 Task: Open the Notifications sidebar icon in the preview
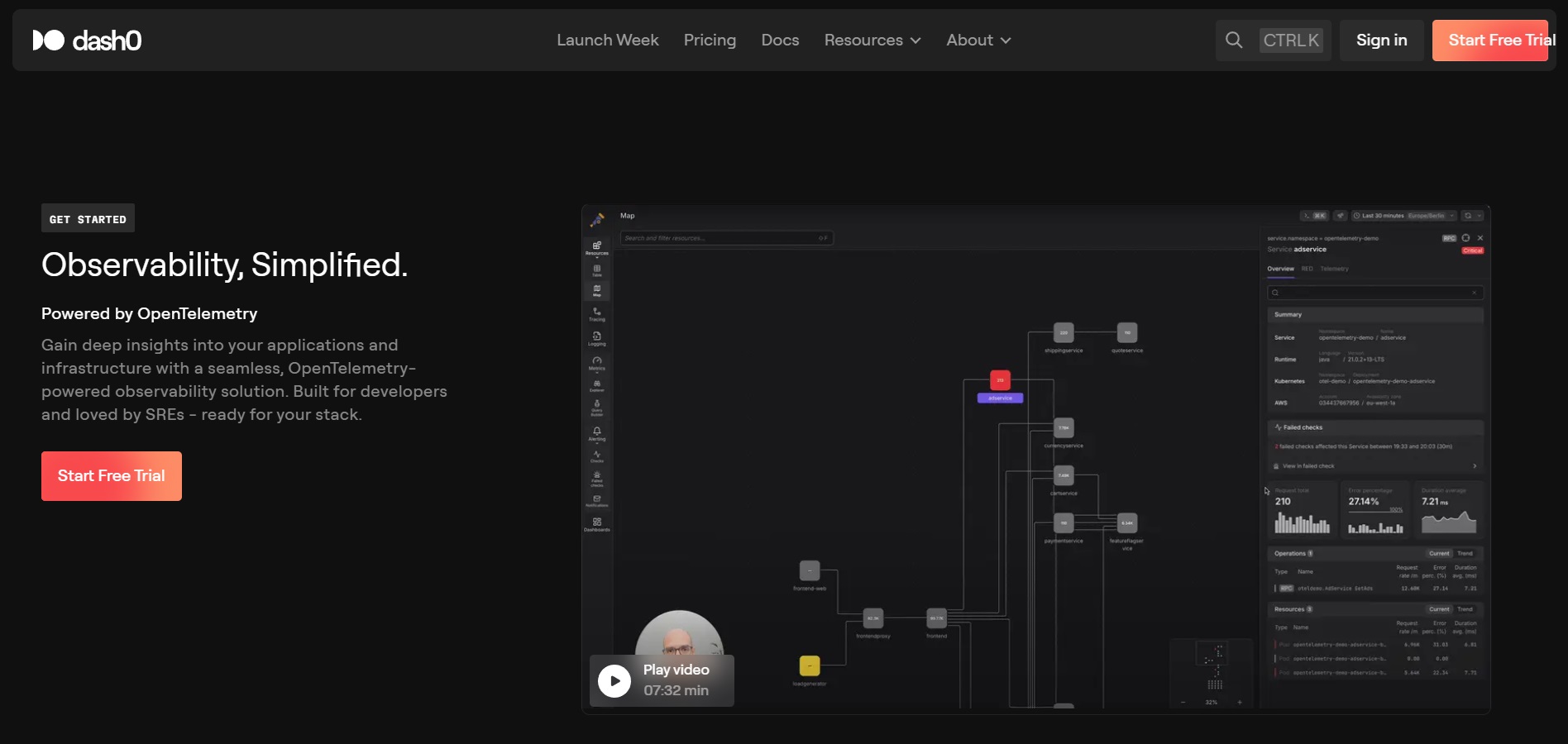point(597,501)
